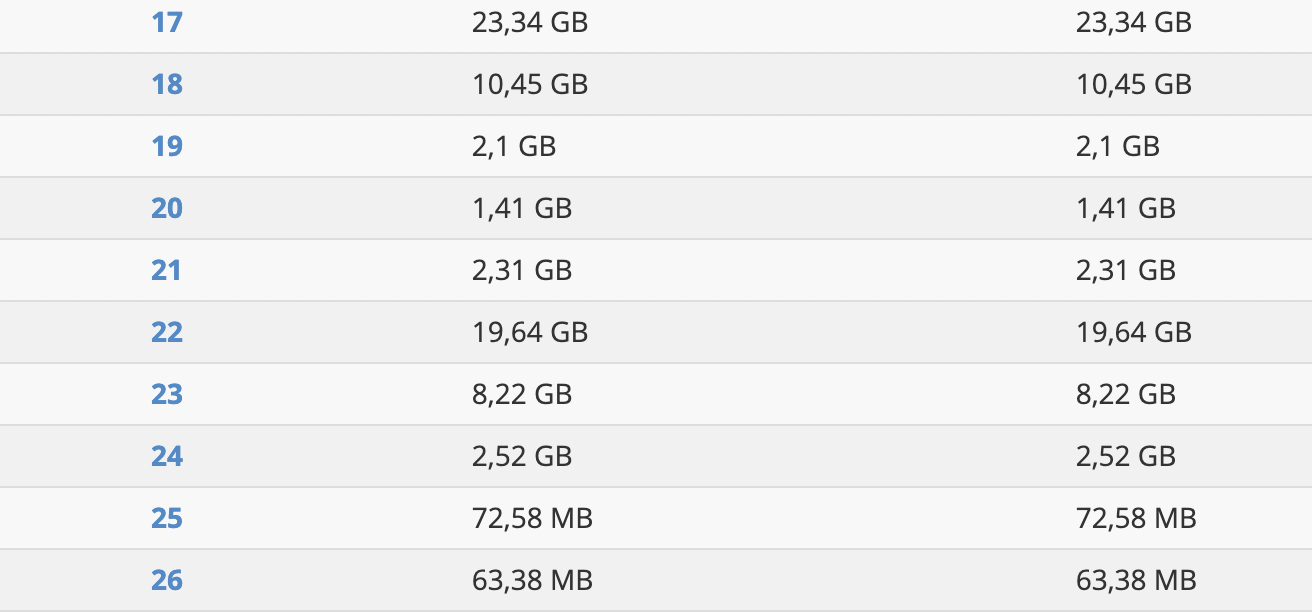Open the row 17 link

(167, 22)
